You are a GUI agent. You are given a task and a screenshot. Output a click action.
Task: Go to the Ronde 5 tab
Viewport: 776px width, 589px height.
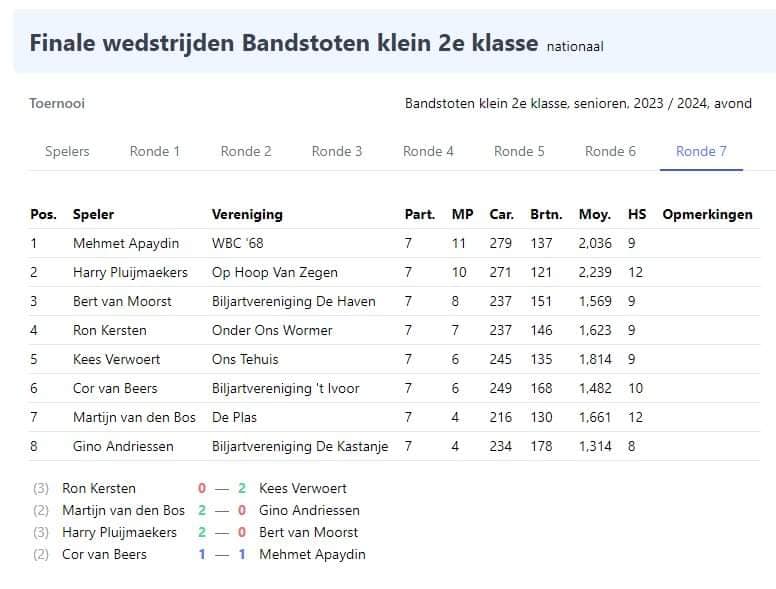(x=519, y=151)
